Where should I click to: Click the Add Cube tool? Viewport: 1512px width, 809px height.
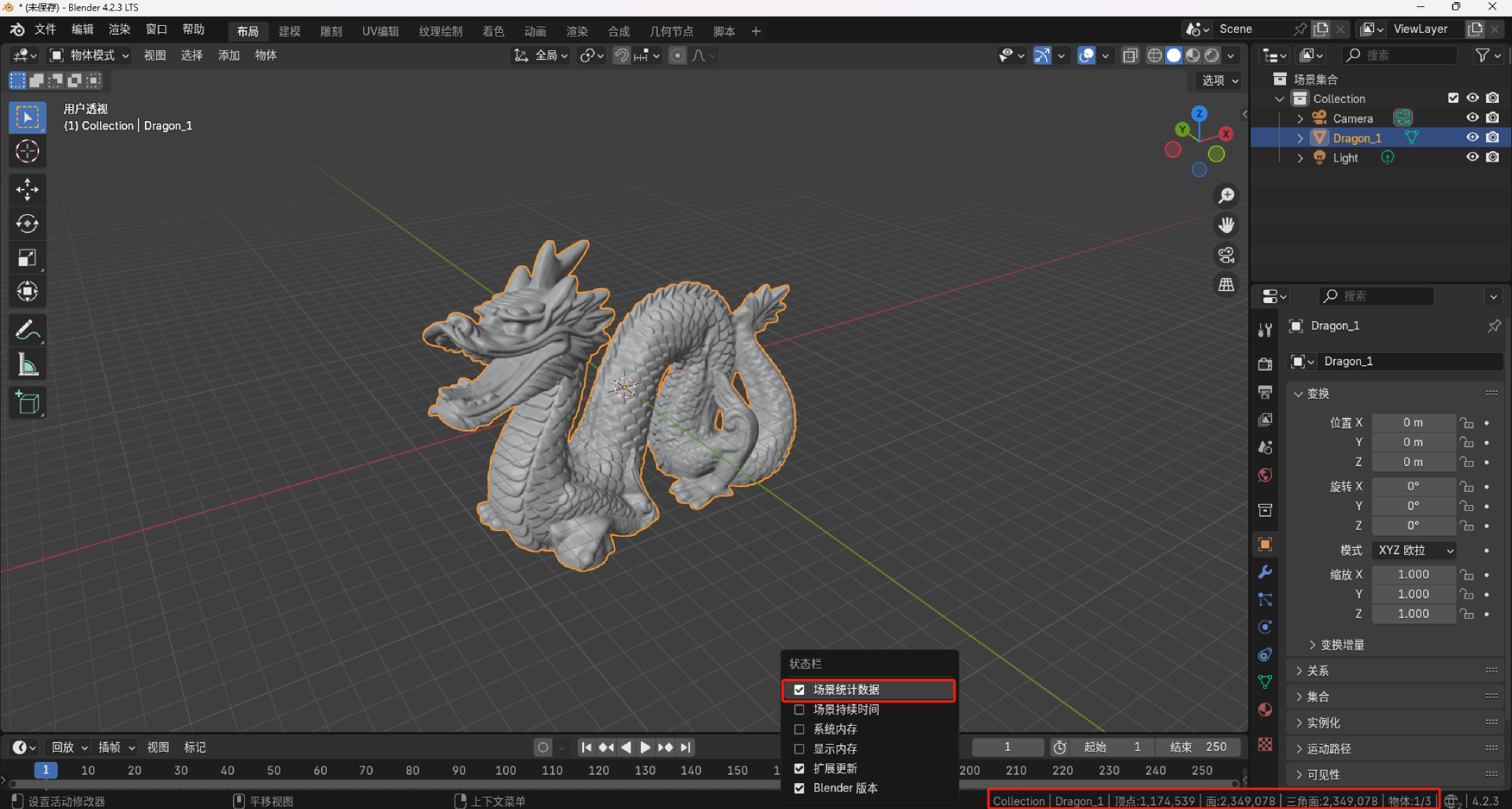click(27, 403)
